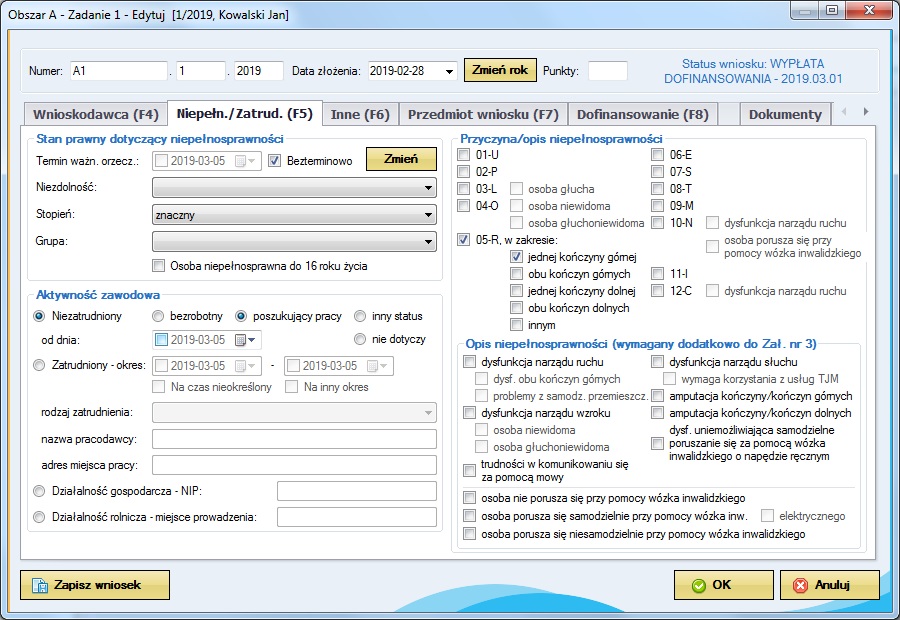The width and height of the screenshot is (900, 620).
Task: Click the Numer field containing 'A1'
Action: click(x=119, y=71)
